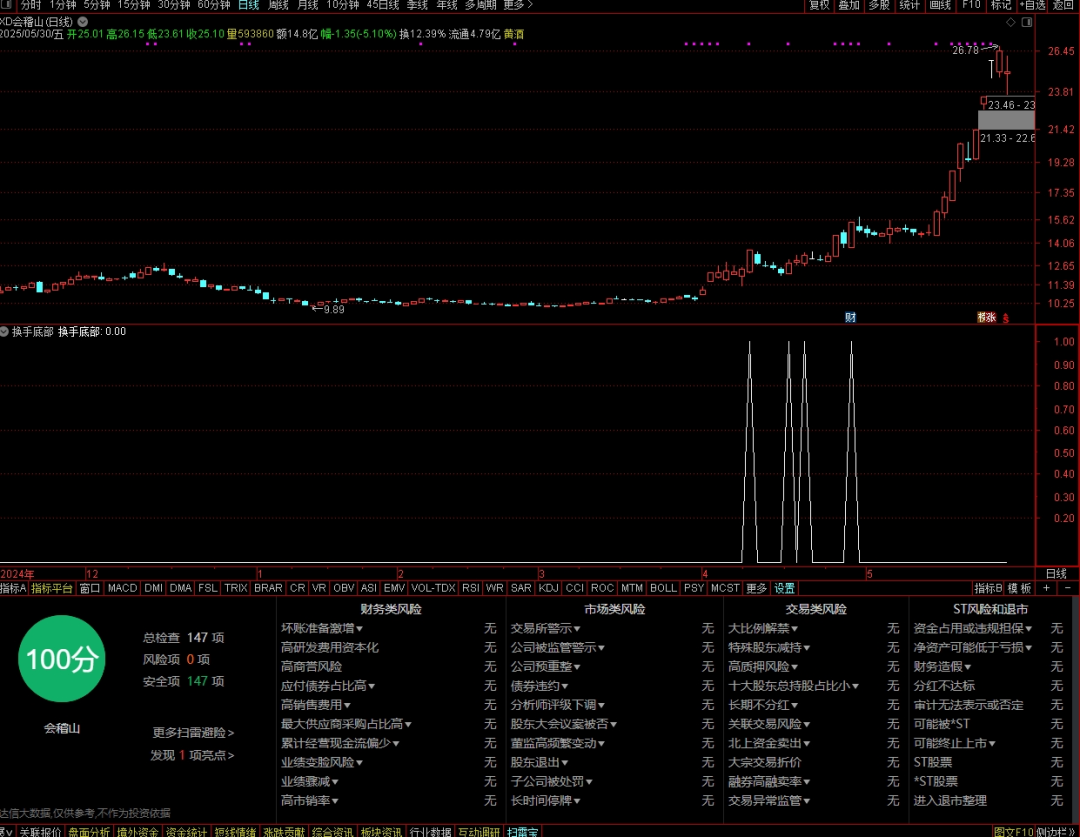The width and height of the screenshot is (1080, 837).
Task: Click the 指标B button
Action: point(988,588)
